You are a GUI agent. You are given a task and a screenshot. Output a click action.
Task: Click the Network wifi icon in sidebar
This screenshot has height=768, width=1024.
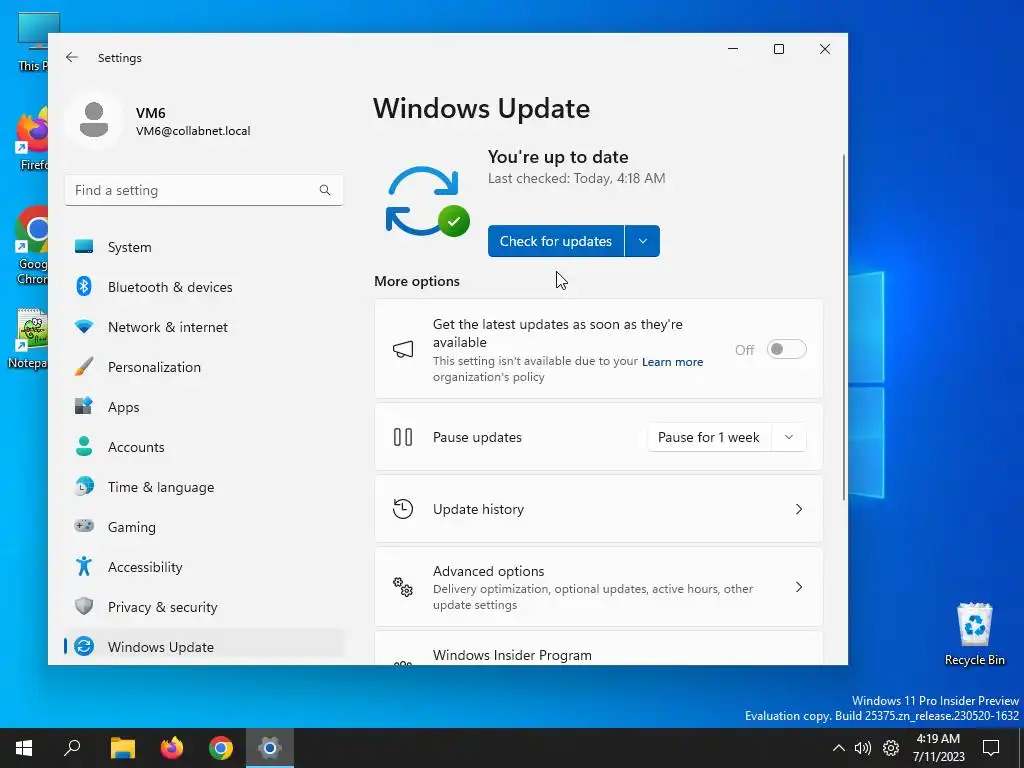point(84,327)
